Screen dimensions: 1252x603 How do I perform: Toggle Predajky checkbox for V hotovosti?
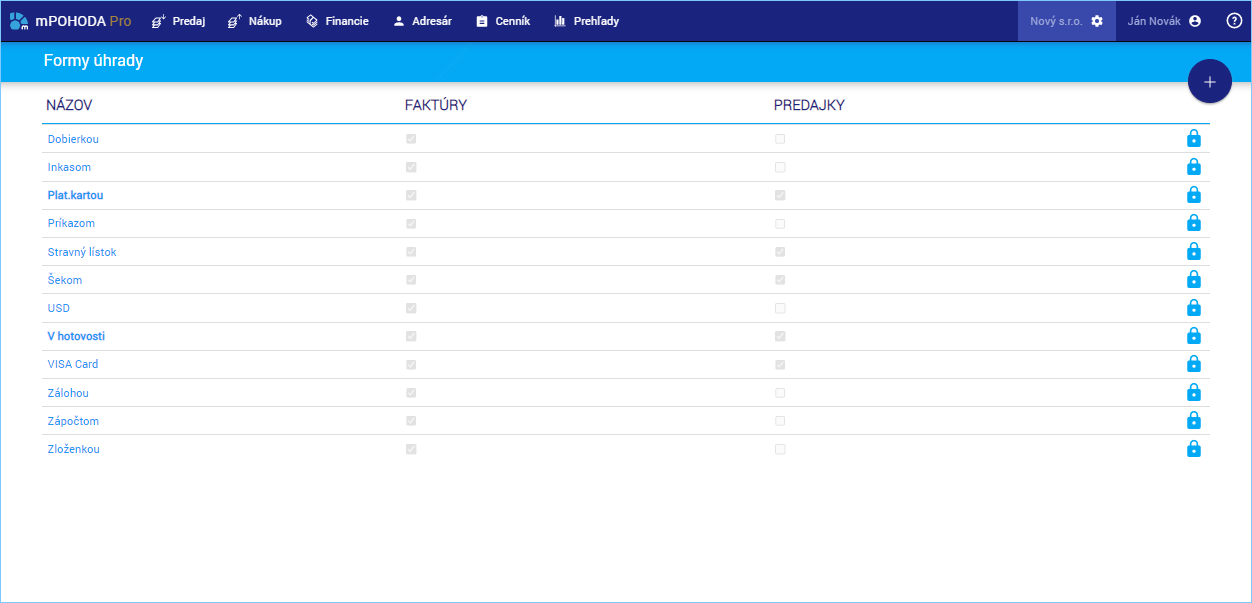(x=780, y=336)
